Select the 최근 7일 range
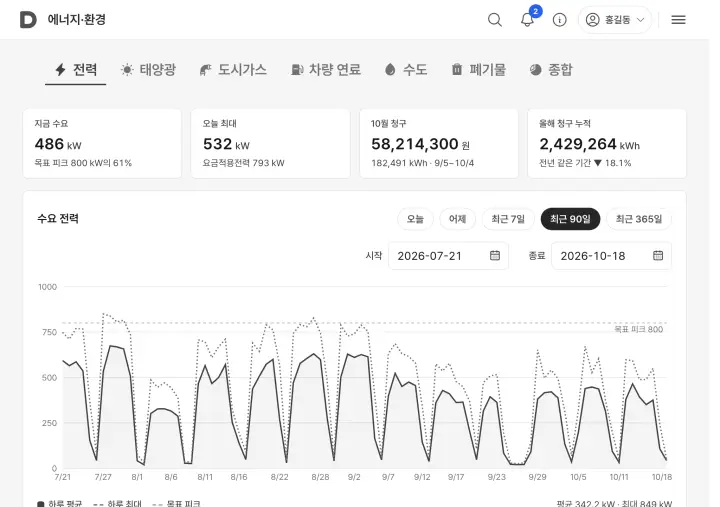 coord(508,219)
